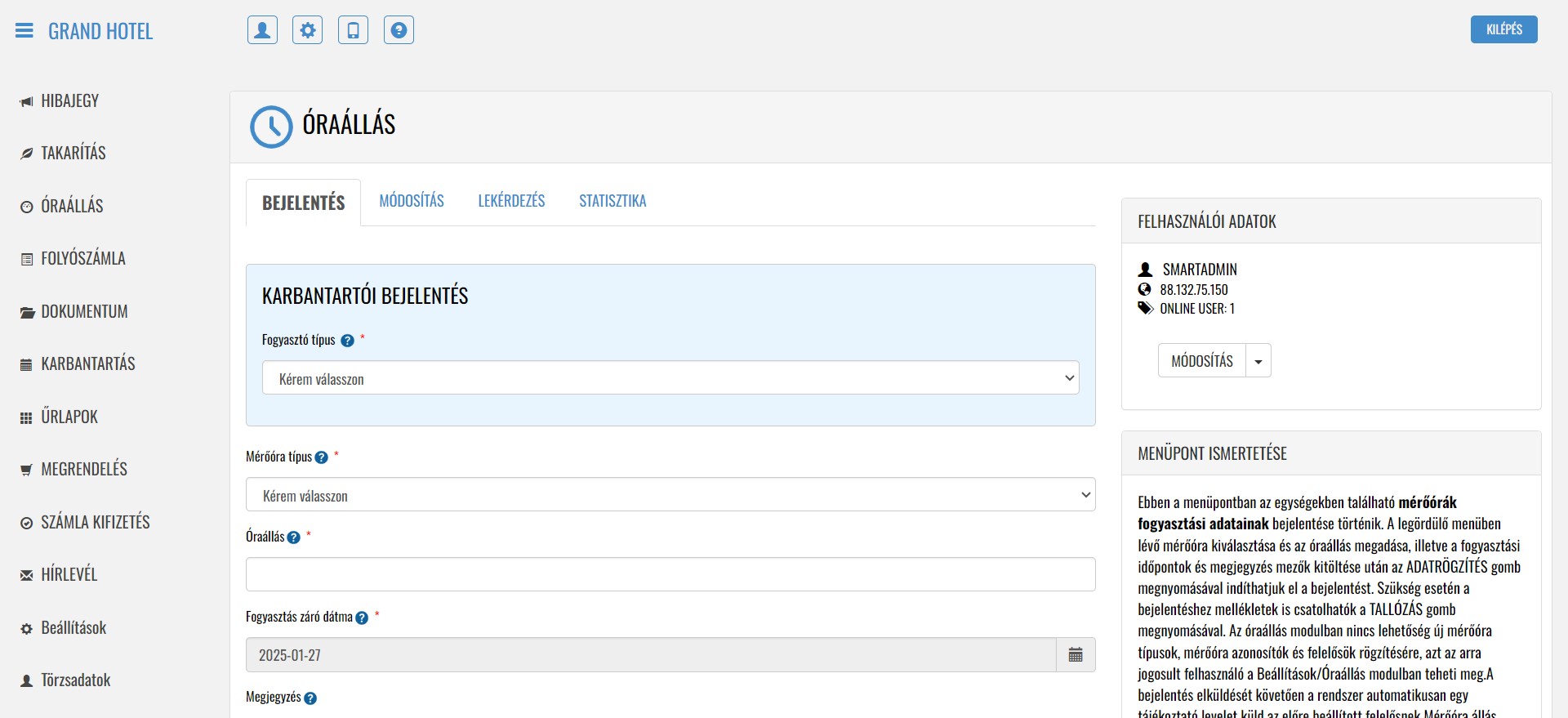The height and width of the screenshot is (718, 1568).
Task: Click the KILÉPÉS logout button
Action: tap(1503, 29)
